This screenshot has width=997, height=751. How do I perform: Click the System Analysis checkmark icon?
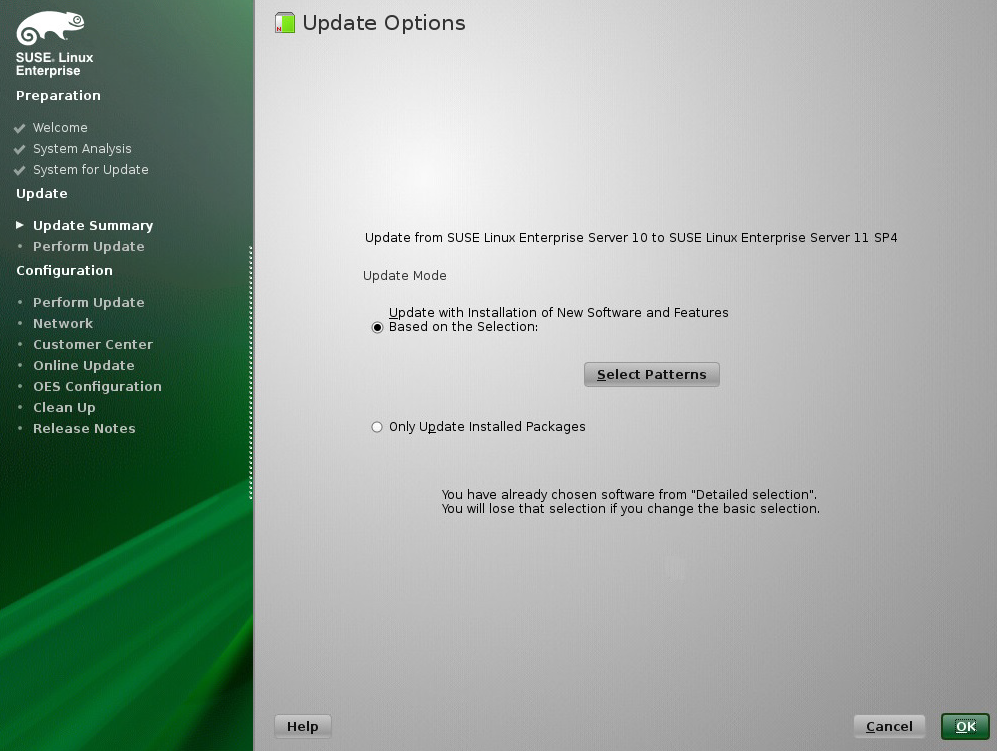(x=20, y=149)
